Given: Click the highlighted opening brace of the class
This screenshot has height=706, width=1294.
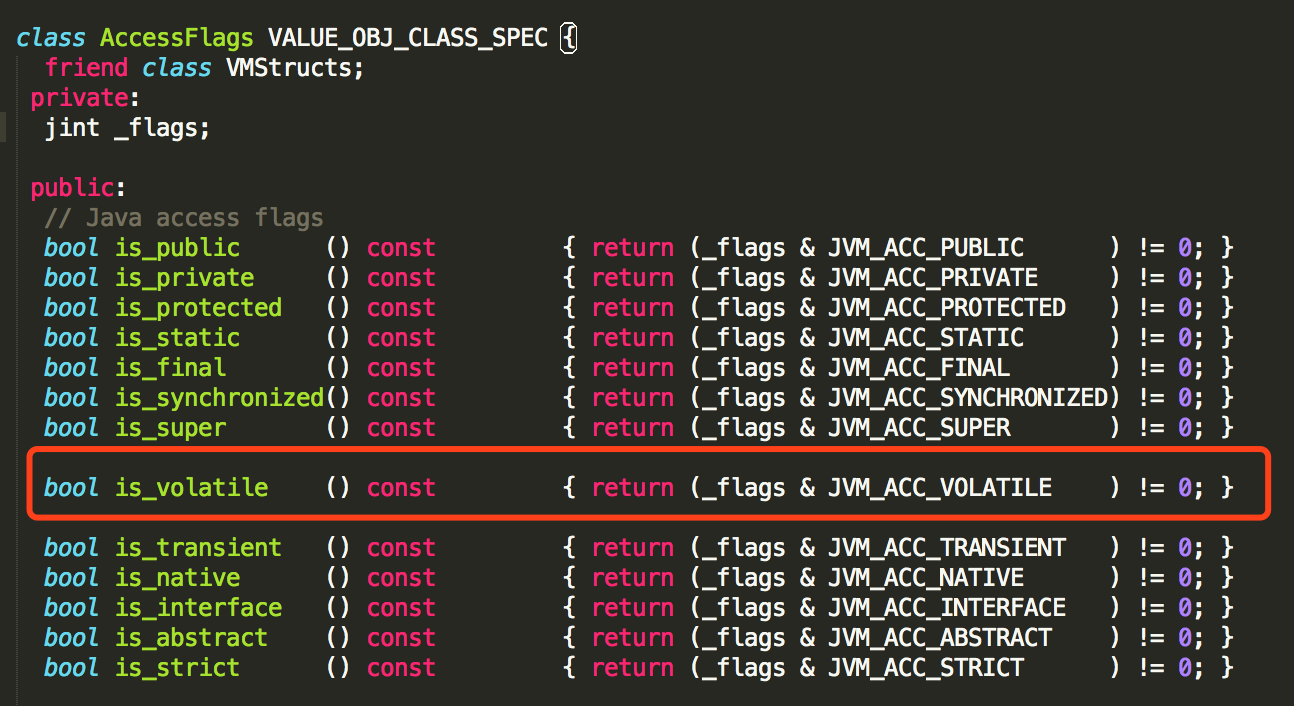Looking at the screenshot, I should (568, 38).
